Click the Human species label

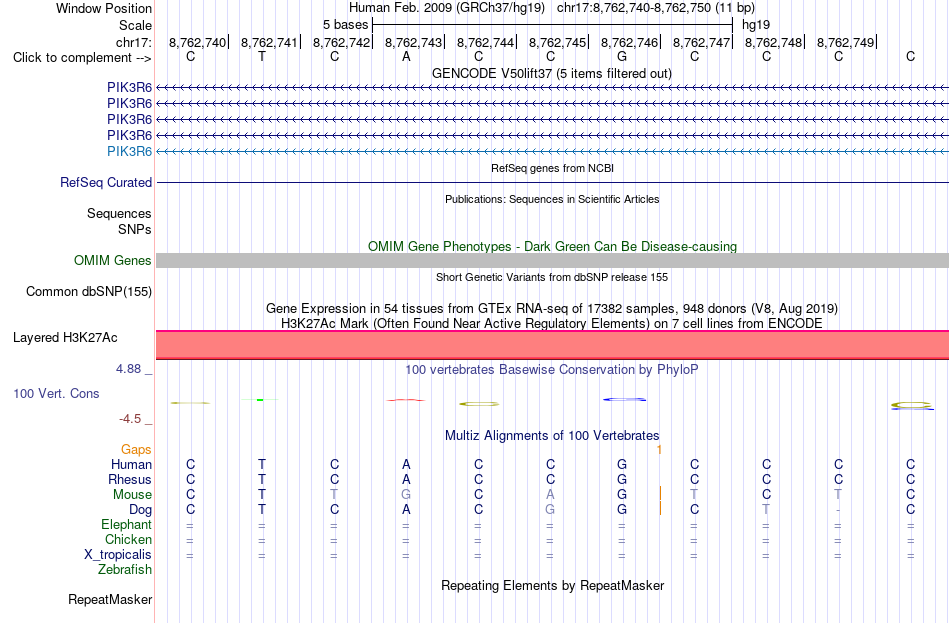coord(131,465)
